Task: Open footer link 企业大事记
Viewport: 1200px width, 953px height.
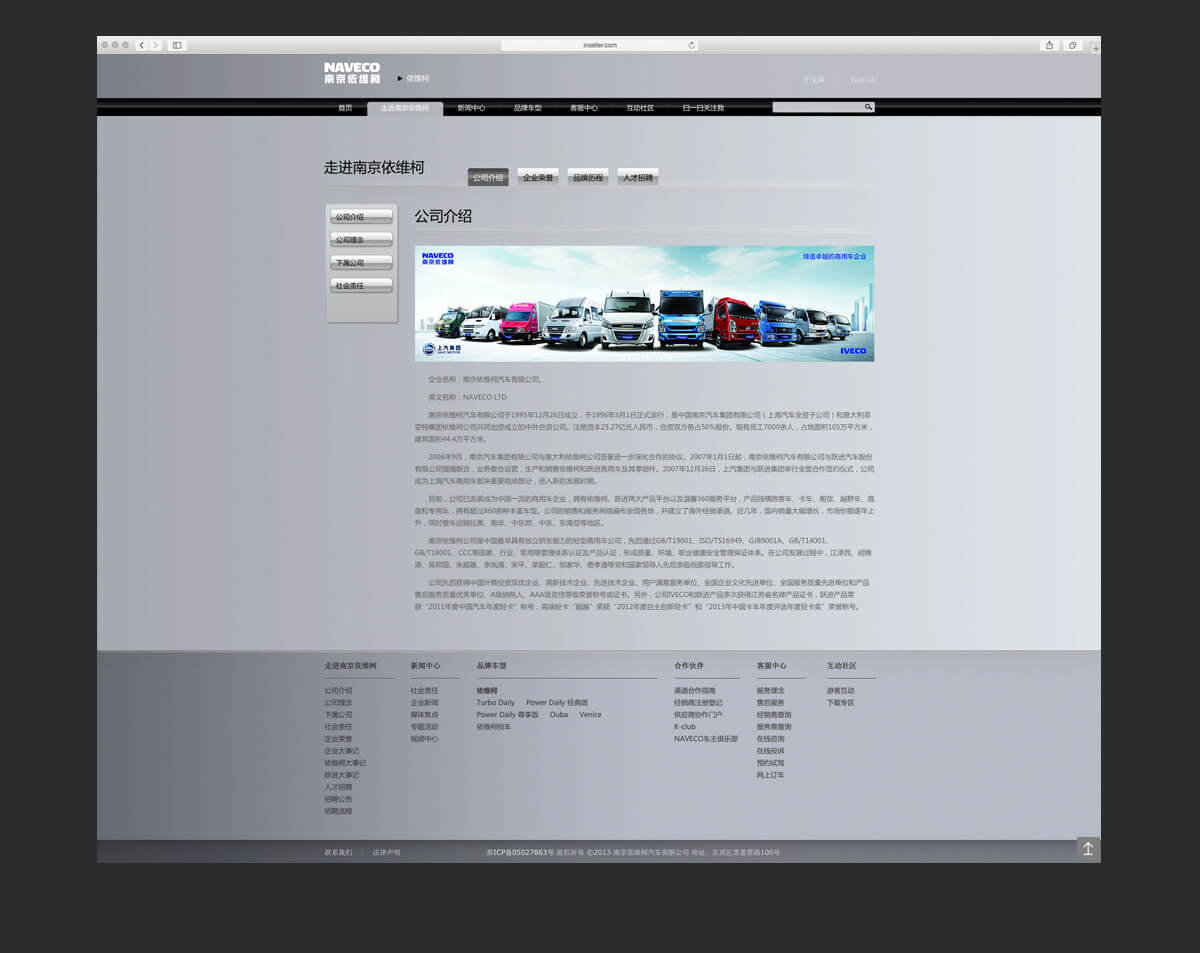Action: coord(342,751)
